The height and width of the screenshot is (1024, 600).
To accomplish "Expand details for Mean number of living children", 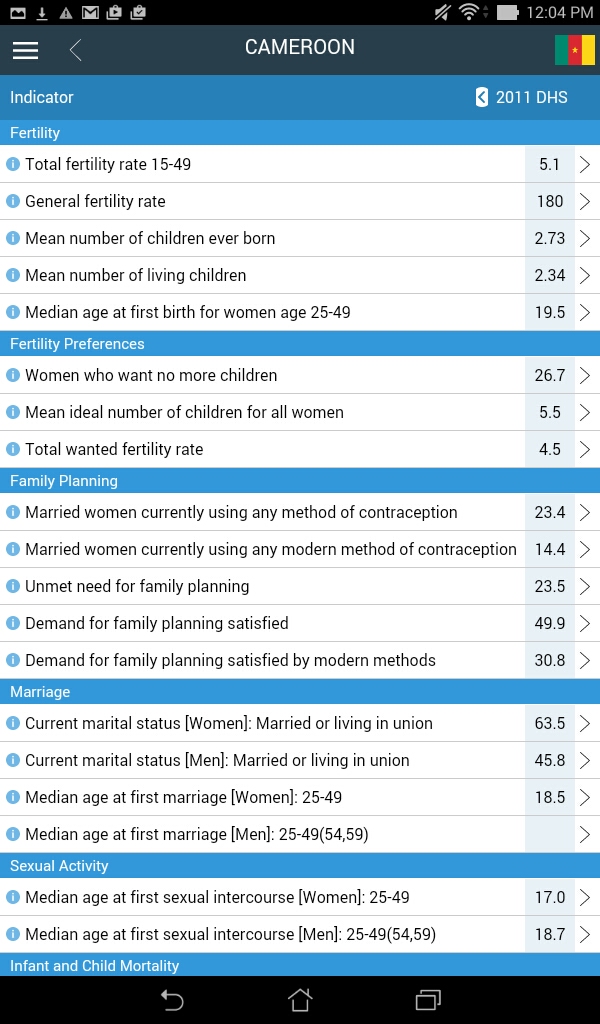I will tap(585, 275).
